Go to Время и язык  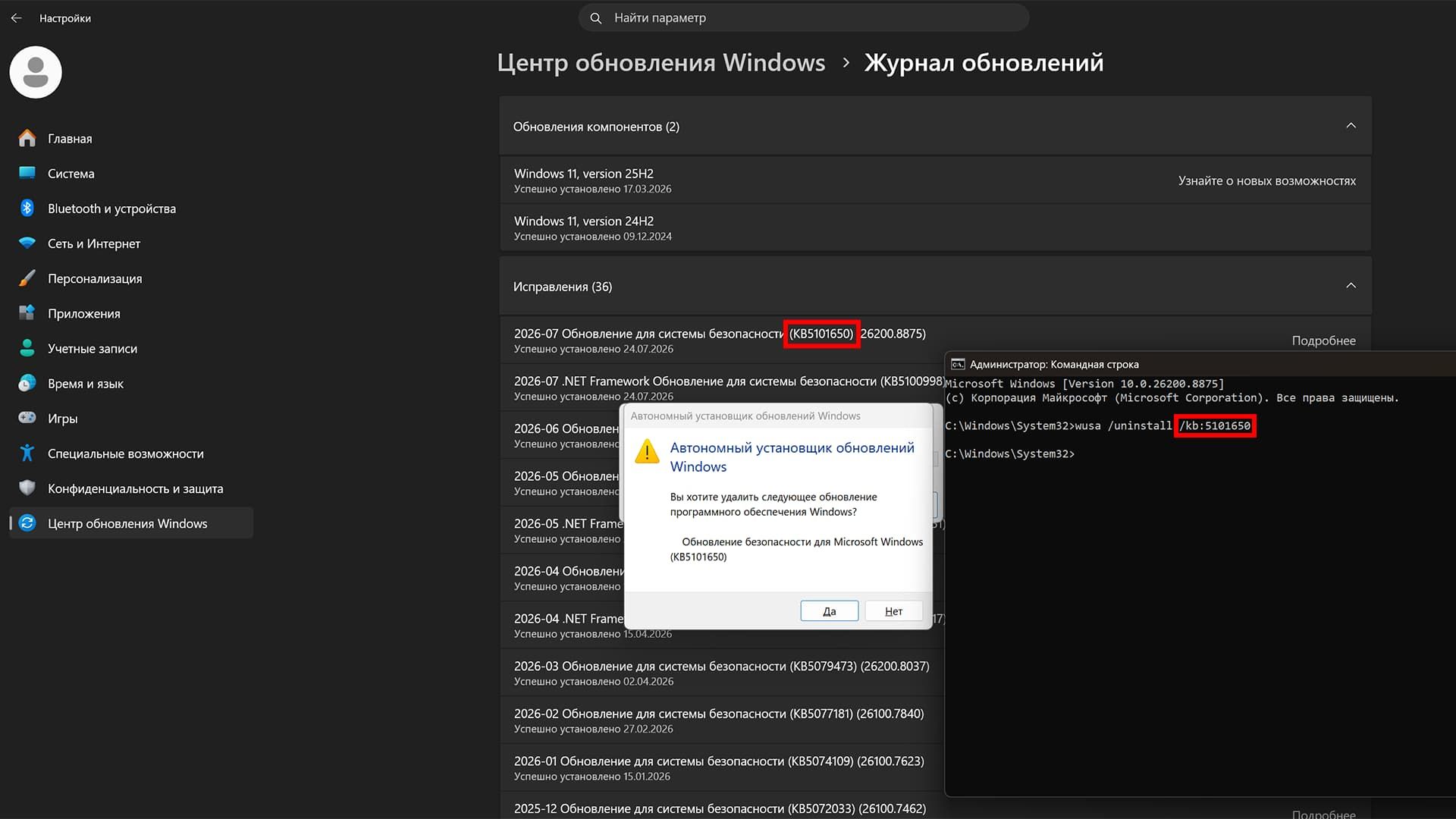pyautogui.click(x=131, y=383)
